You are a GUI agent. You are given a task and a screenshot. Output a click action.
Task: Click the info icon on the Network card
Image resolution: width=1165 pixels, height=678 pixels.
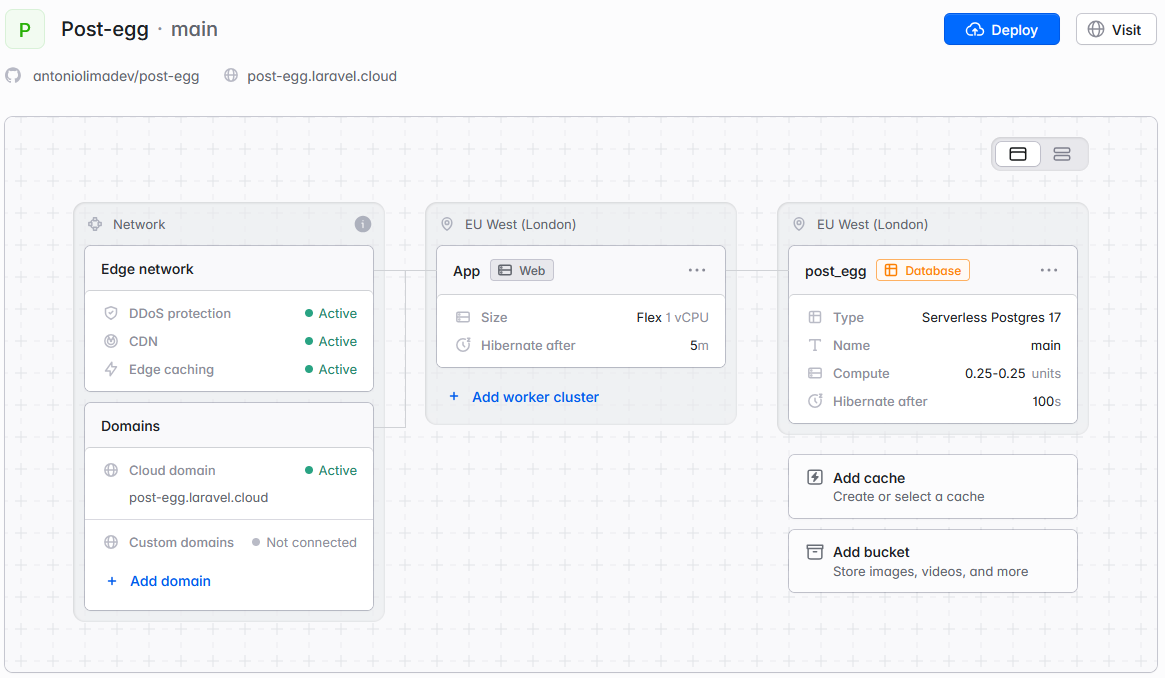coord(362,224)
